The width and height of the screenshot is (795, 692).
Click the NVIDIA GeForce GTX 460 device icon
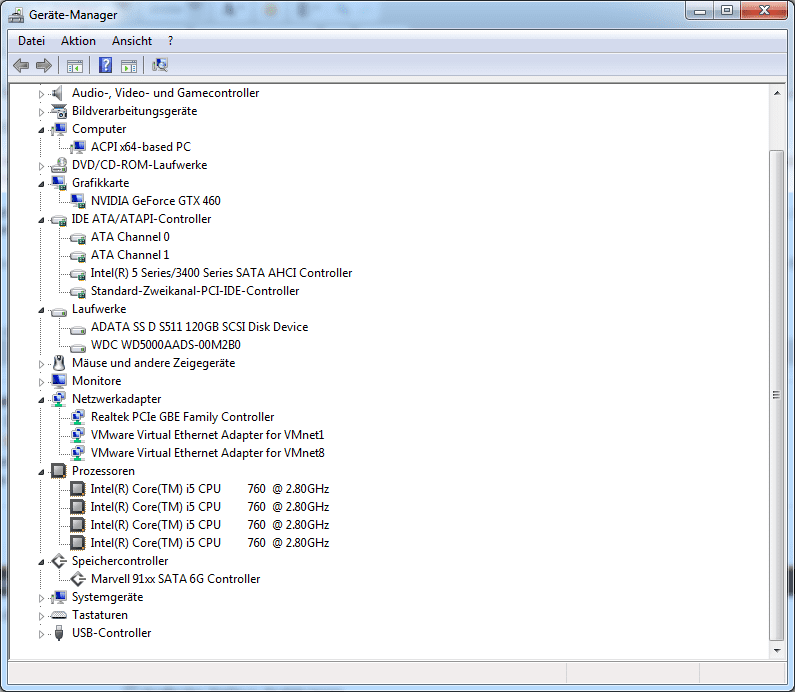tap(78, 201)
